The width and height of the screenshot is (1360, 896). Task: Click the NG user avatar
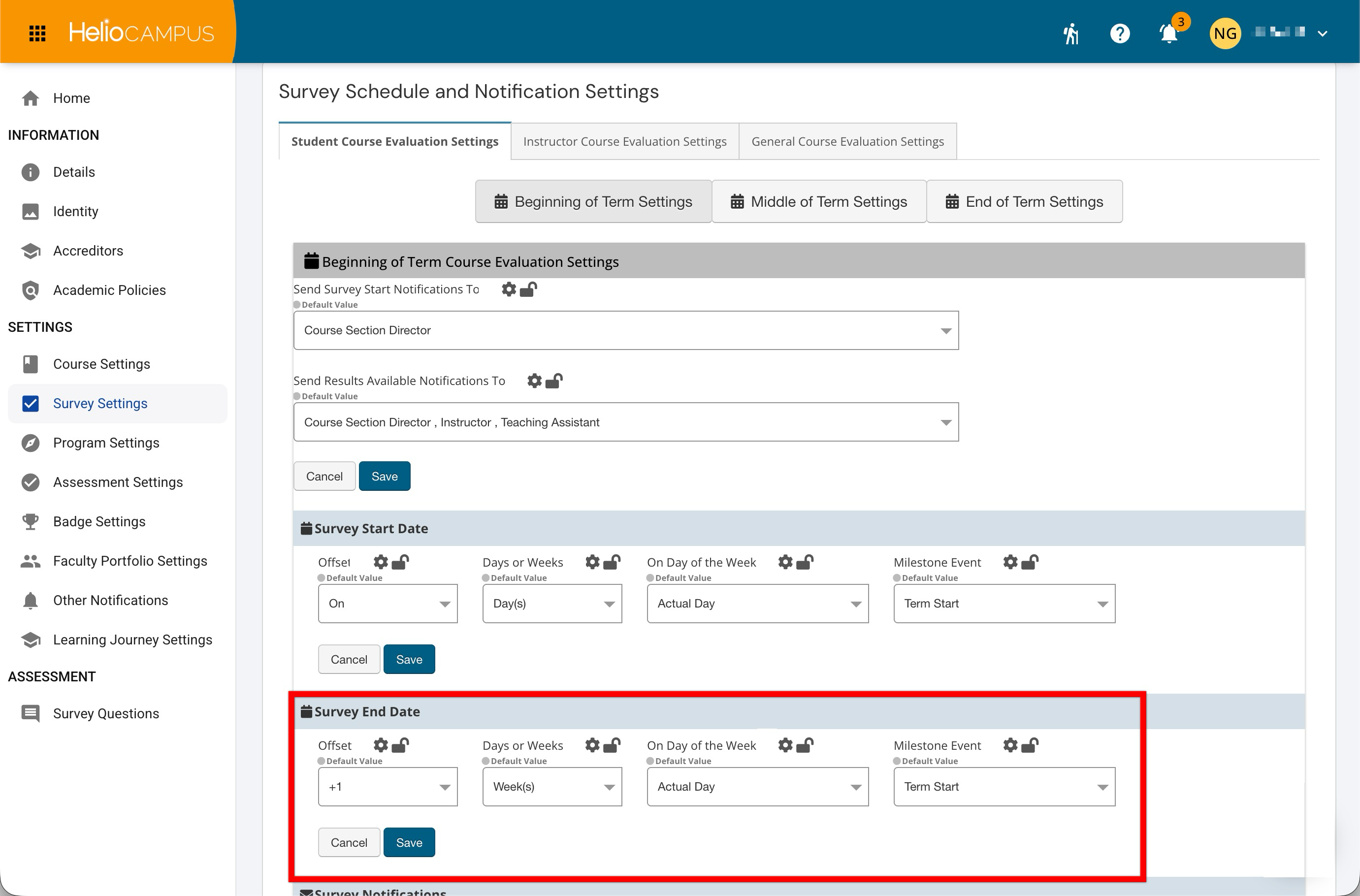click(x=1225, y=33)
